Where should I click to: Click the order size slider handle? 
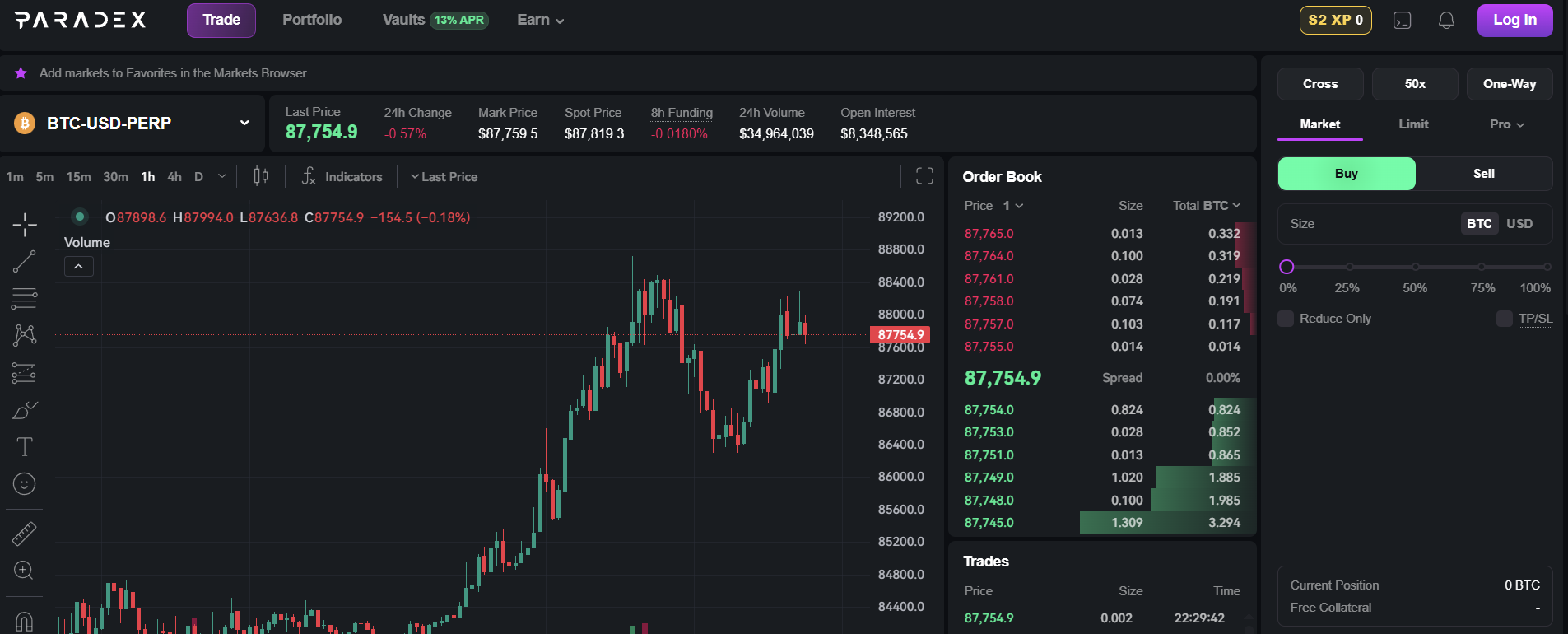coord(1287,267)
